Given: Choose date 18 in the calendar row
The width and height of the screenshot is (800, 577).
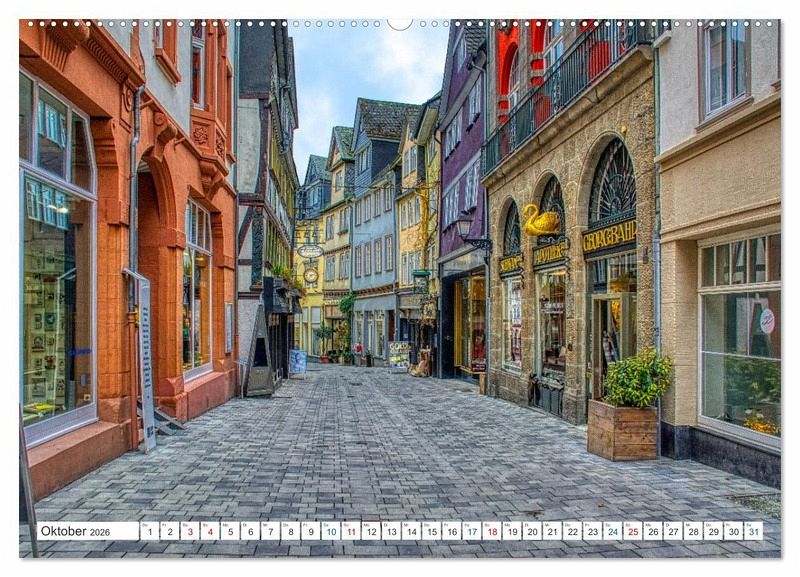Looking at the screenshot, I should click(x=491, y=531).
